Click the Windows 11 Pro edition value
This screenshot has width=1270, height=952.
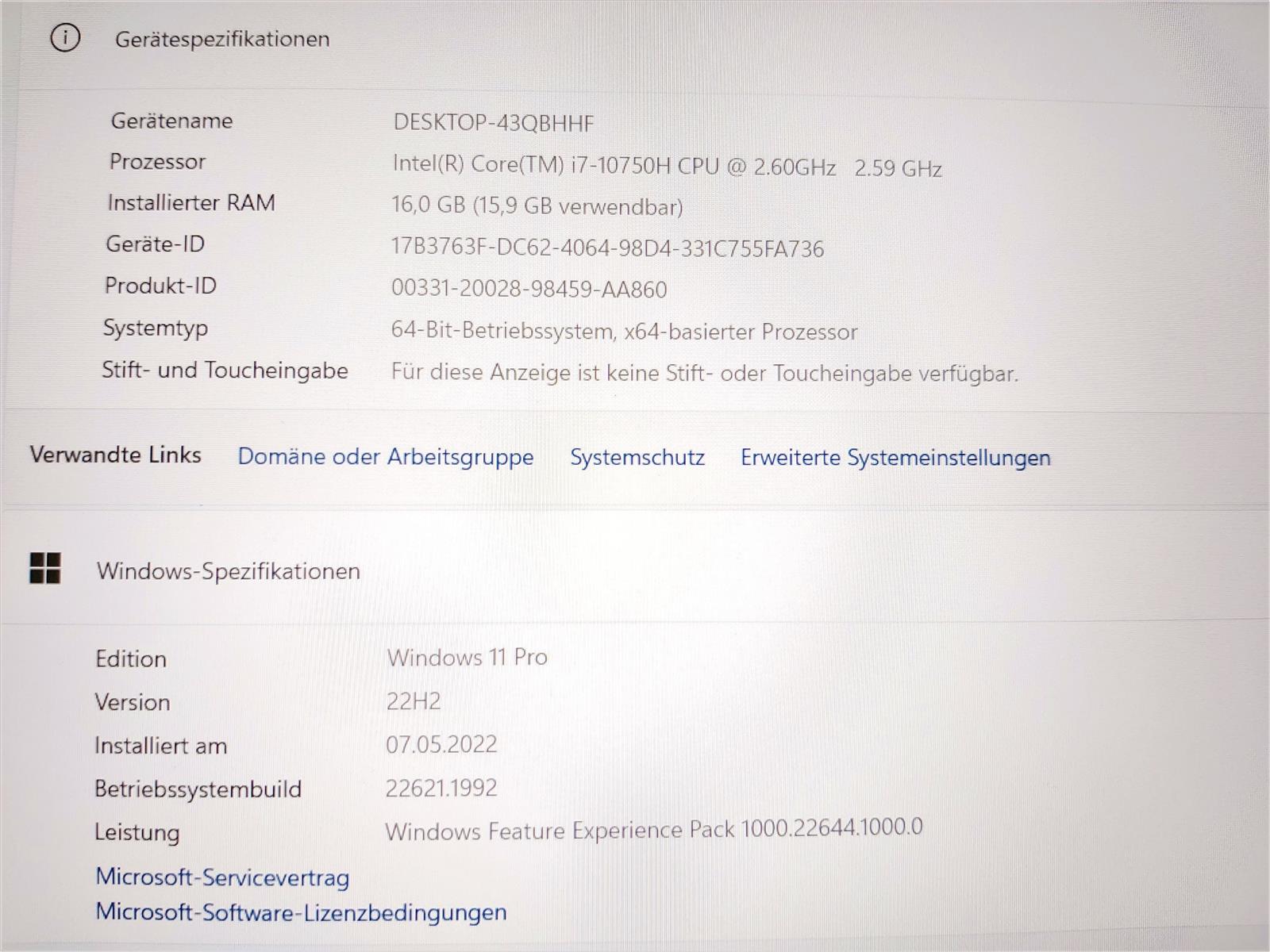[467, 657]
